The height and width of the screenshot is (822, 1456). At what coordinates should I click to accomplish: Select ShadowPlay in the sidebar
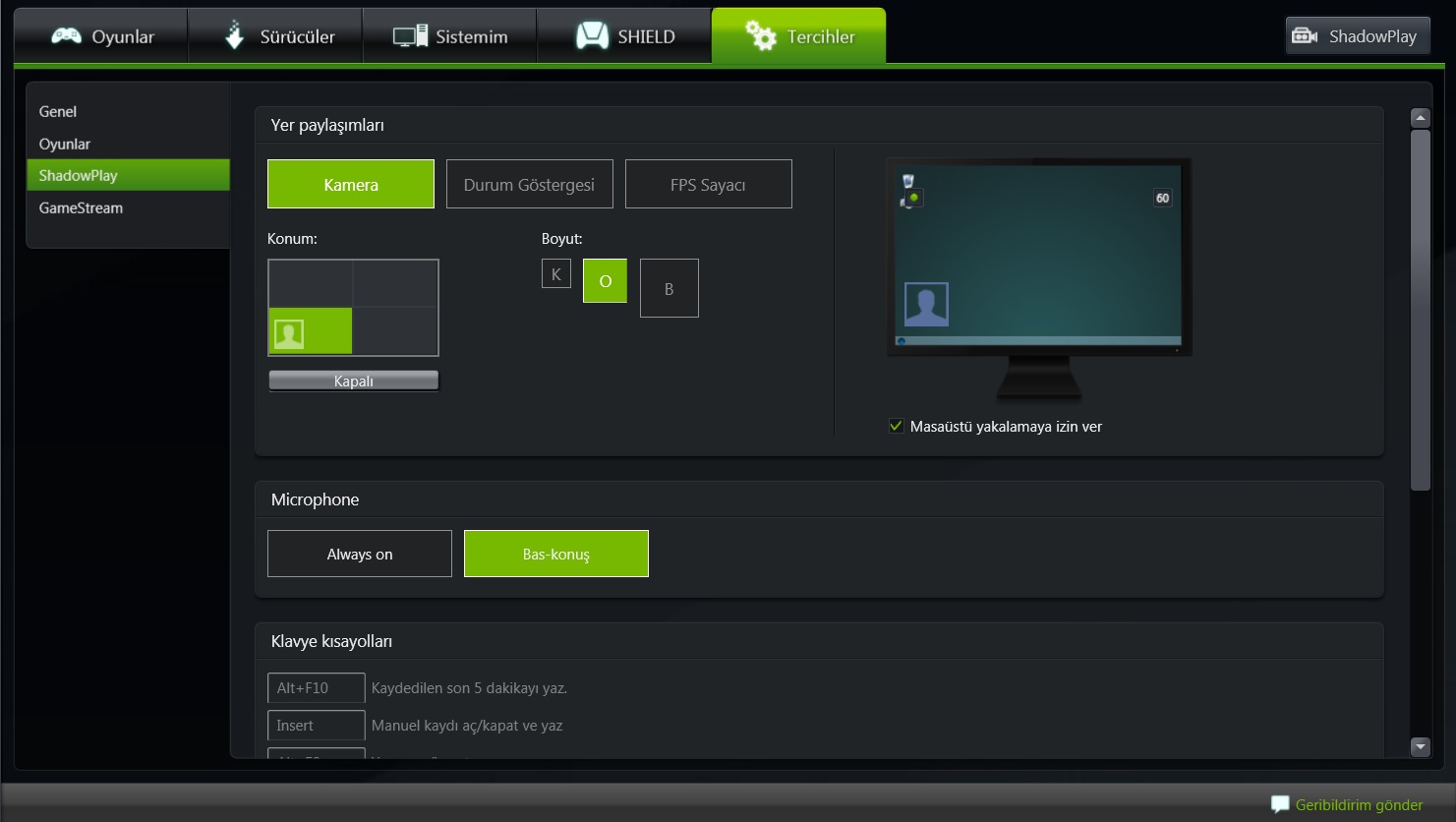coord(128,175)
